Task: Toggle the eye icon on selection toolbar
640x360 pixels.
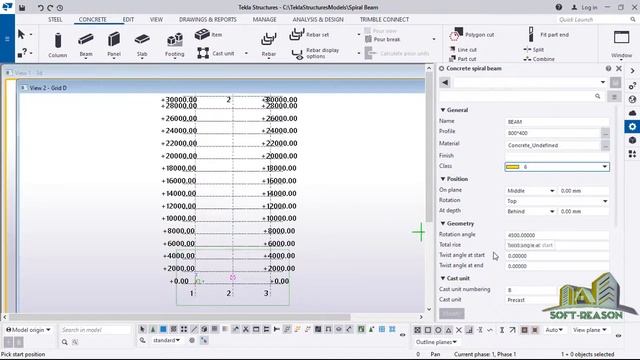Action: [x=402, y=335]
